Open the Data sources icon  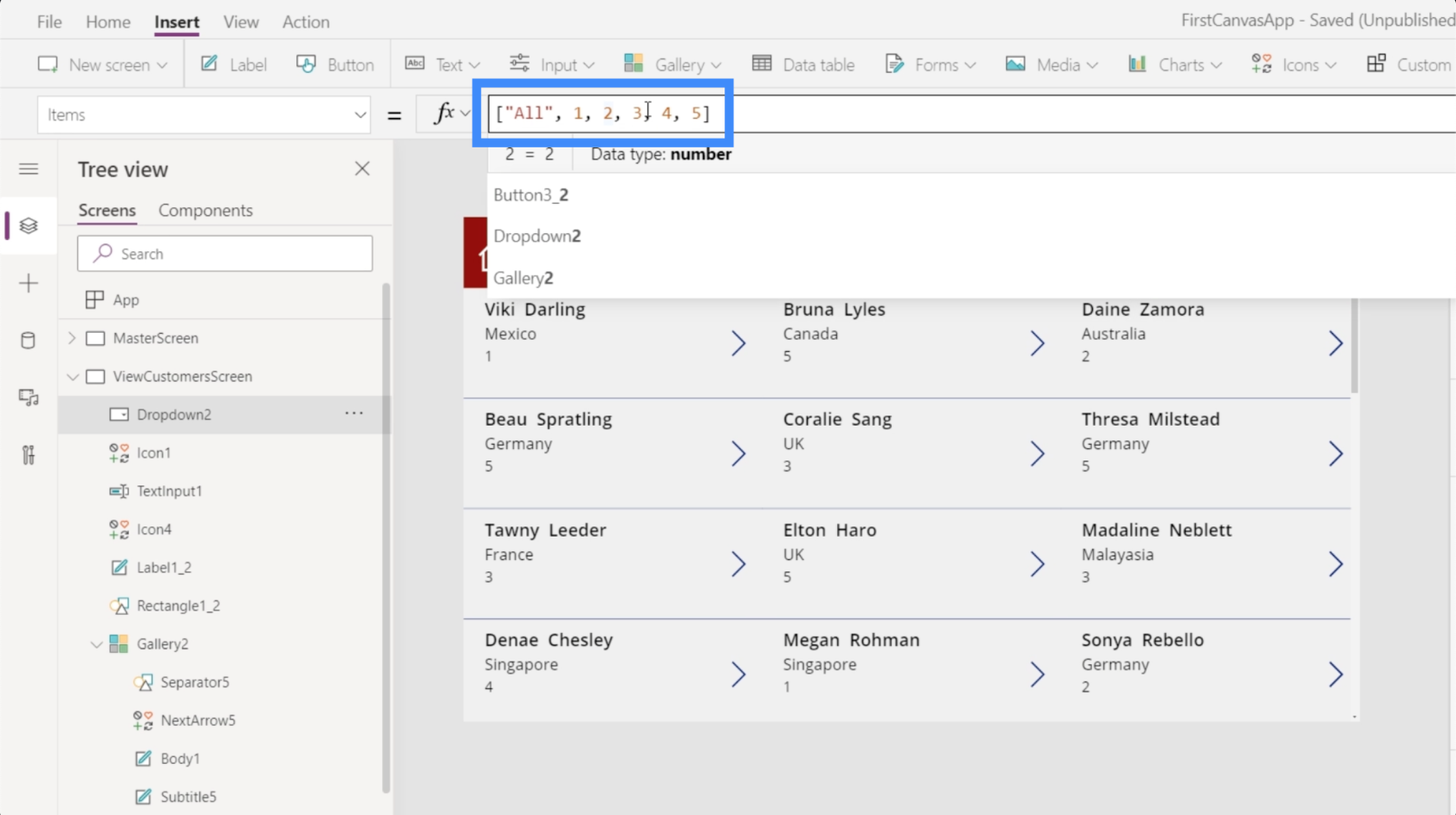[x=29, y=340]
